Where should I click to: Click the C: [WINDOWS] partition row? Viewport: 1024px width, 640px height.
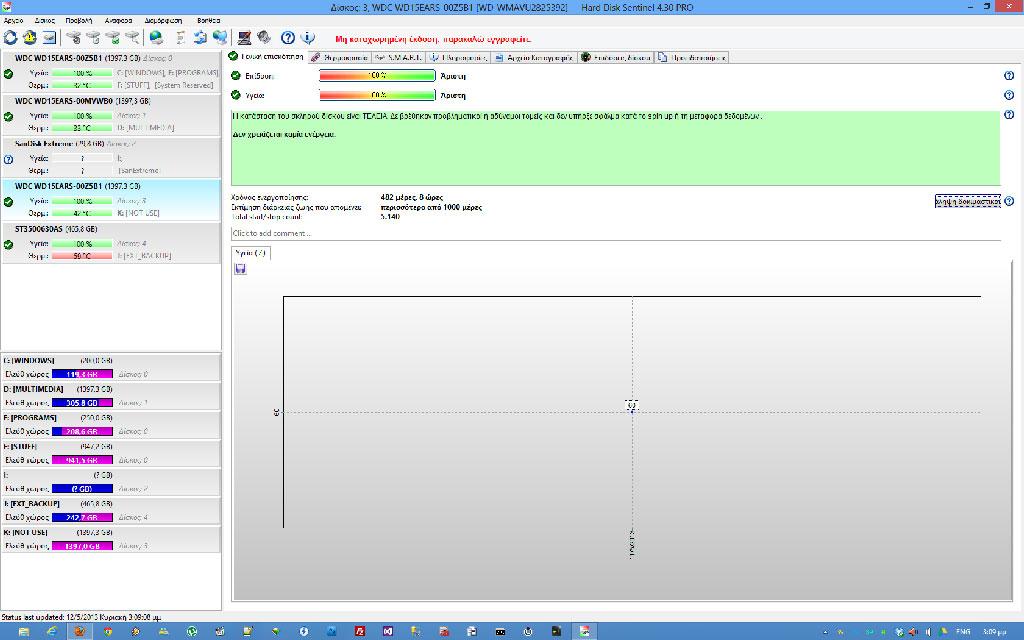[111, 367]
